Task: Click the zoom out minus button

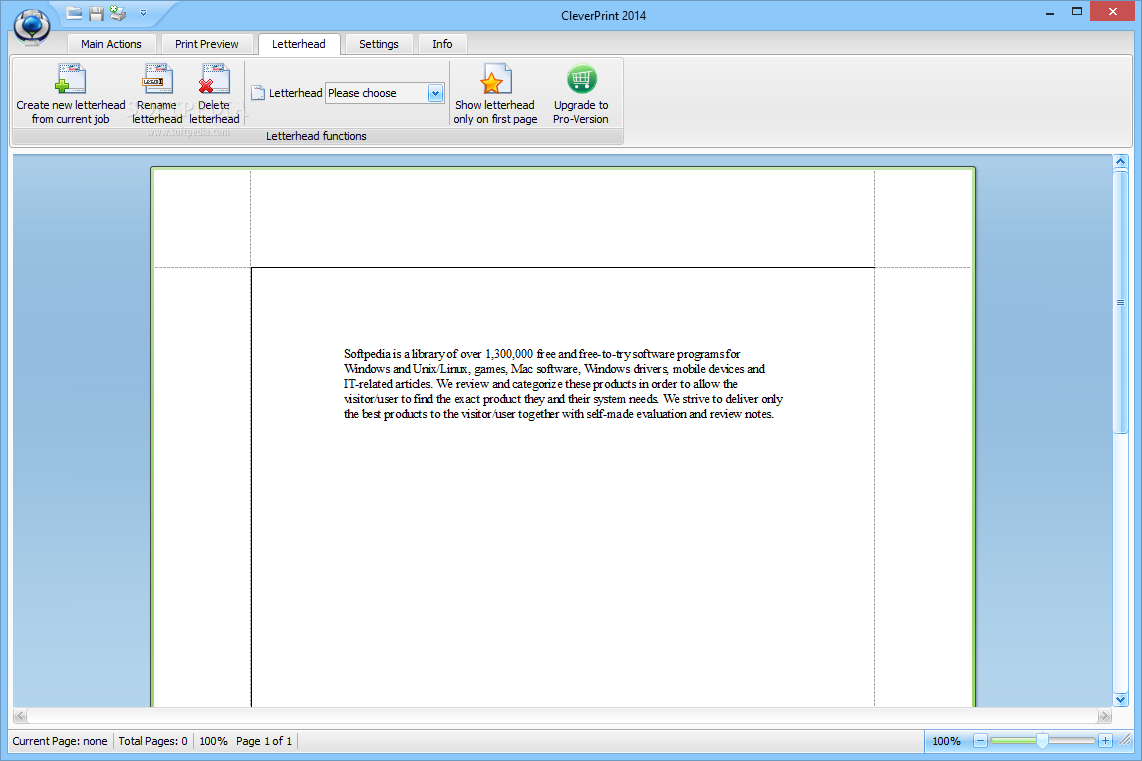Action: point(980,741)
